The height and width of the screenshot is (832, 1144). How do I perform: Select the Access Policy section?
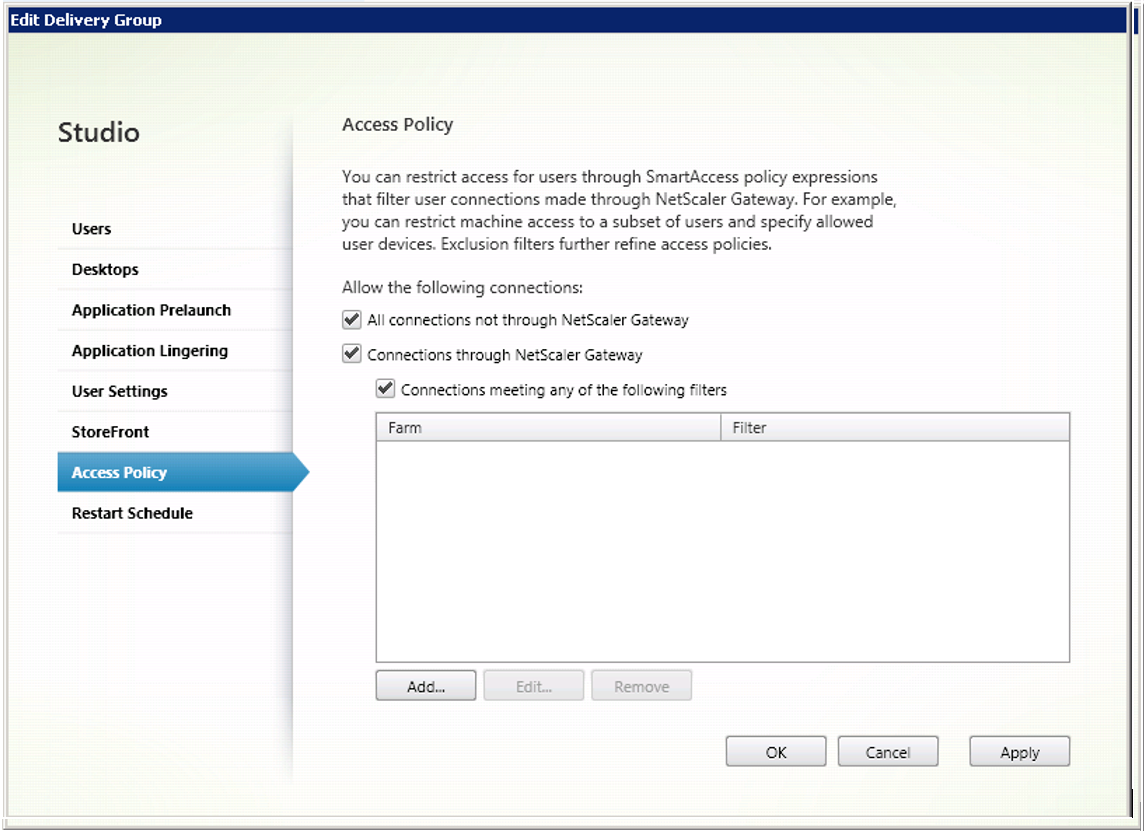182,472
